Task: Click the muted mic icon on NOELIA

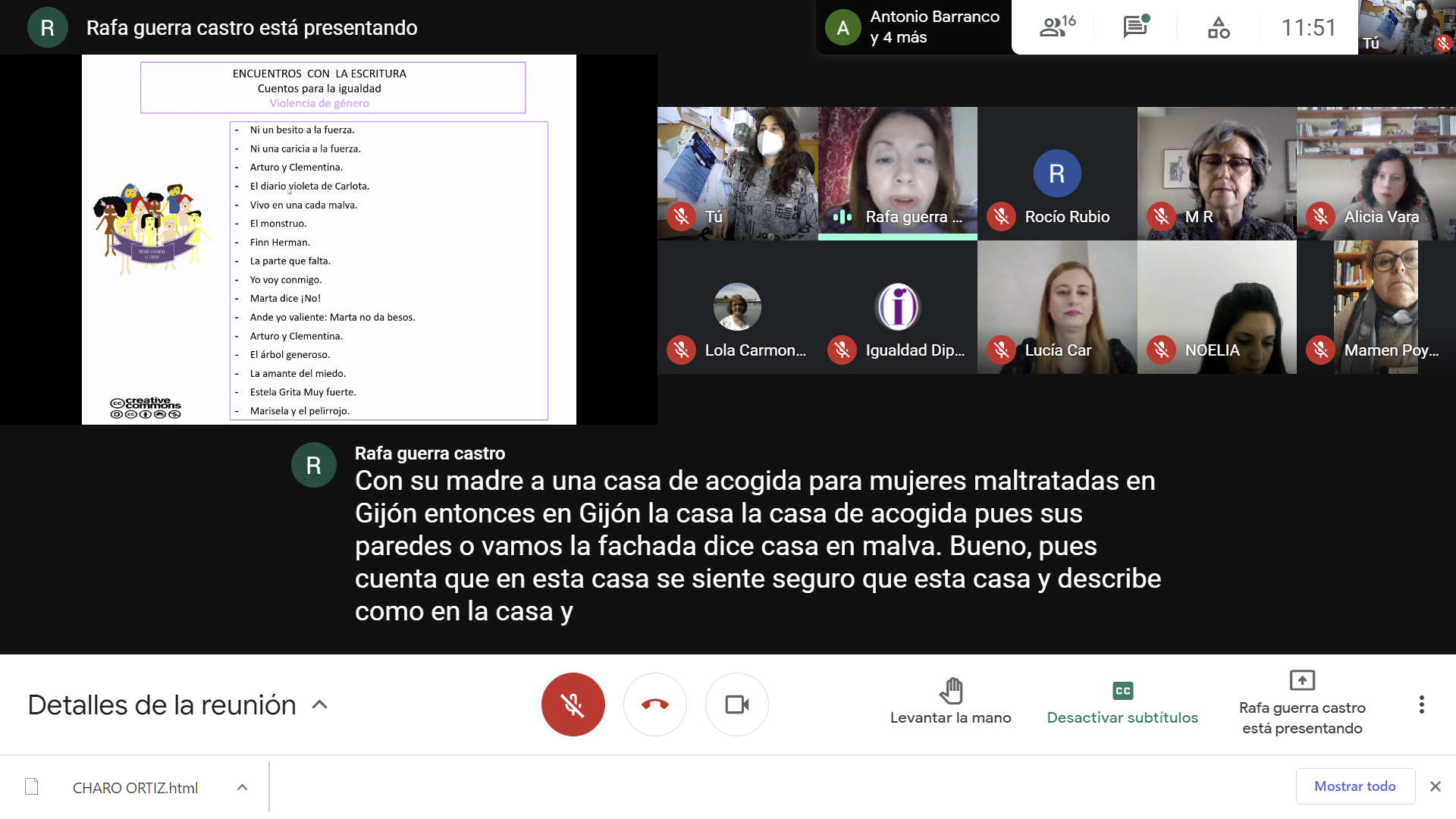Action: [x=1161, y=350]
